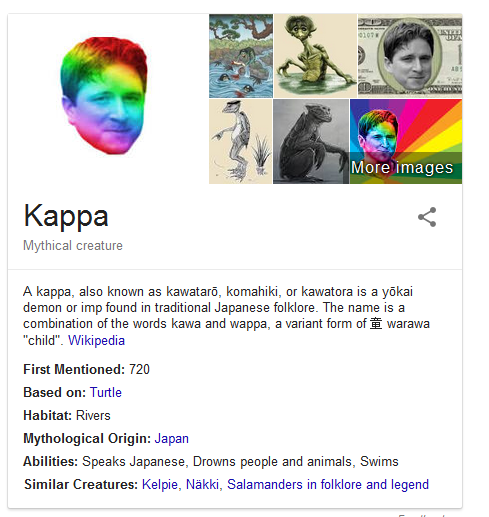489x517 pixels.
Task: Open the dollar bill face image
Action: click(x=410, y=56)
